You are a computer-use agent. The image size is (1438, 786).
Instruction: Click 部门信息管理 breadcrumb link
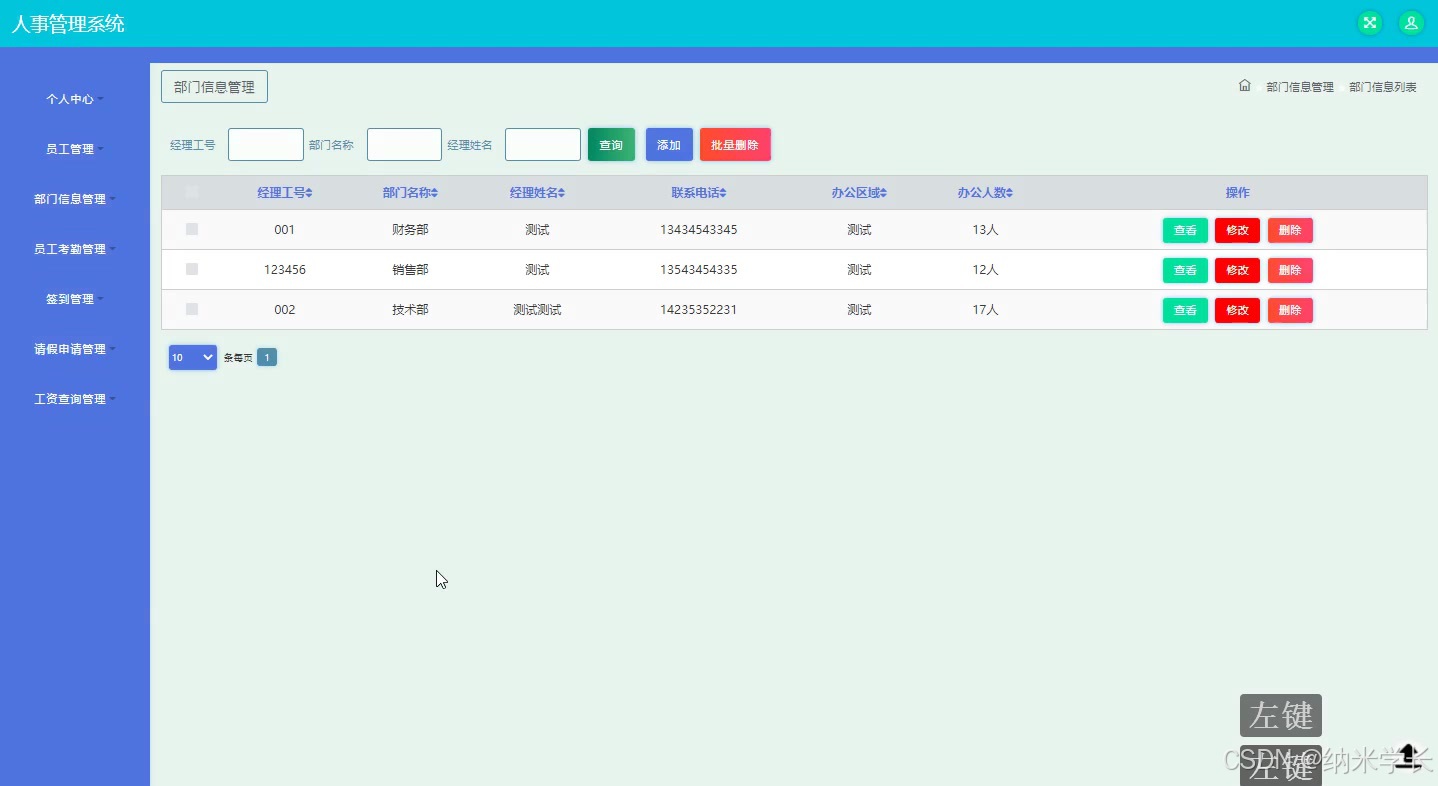pyautogui.click(x=1300, y=87)
